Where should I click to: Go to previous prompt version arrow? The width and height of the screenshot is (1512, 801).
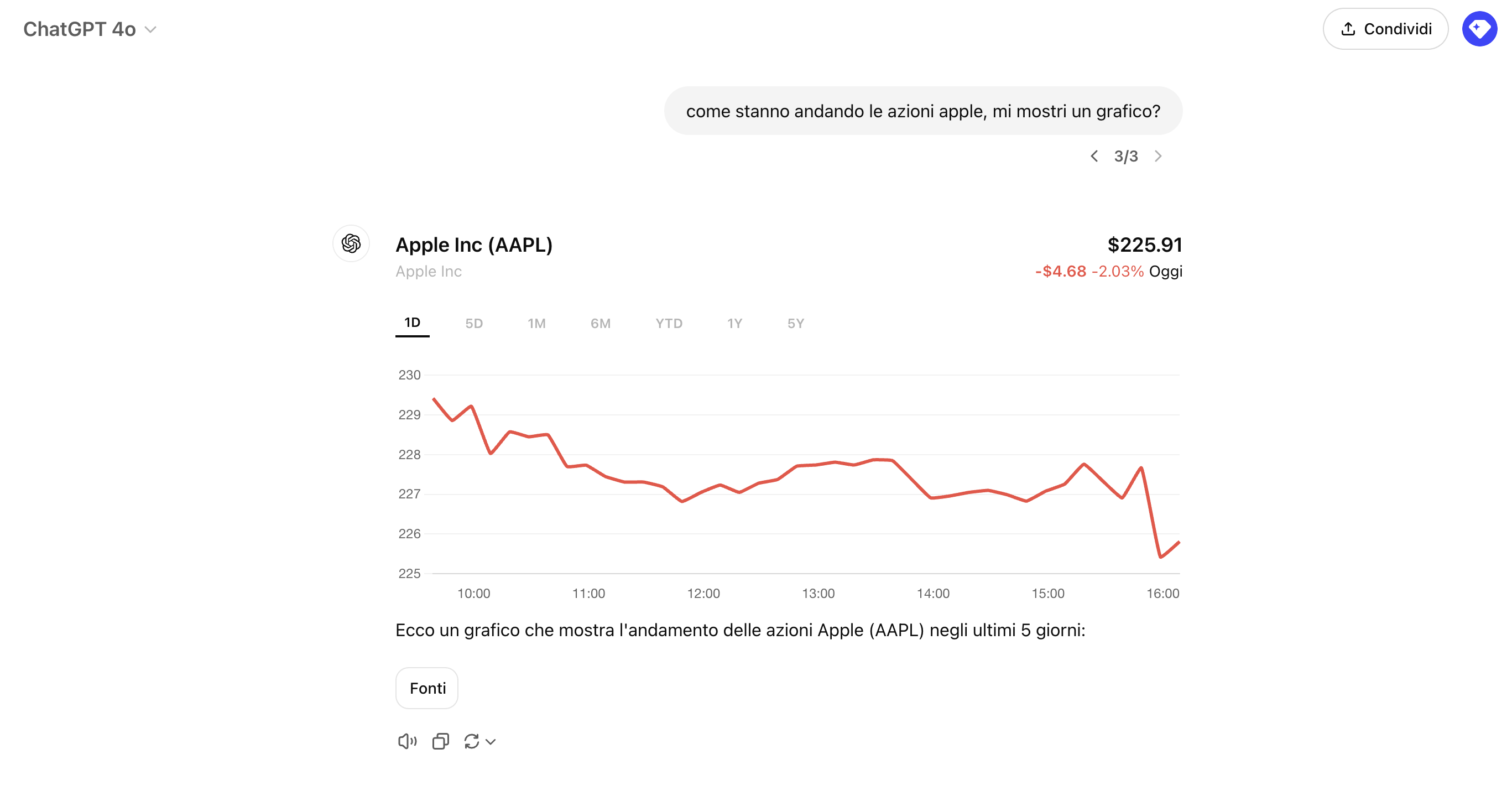(1094, 156)
